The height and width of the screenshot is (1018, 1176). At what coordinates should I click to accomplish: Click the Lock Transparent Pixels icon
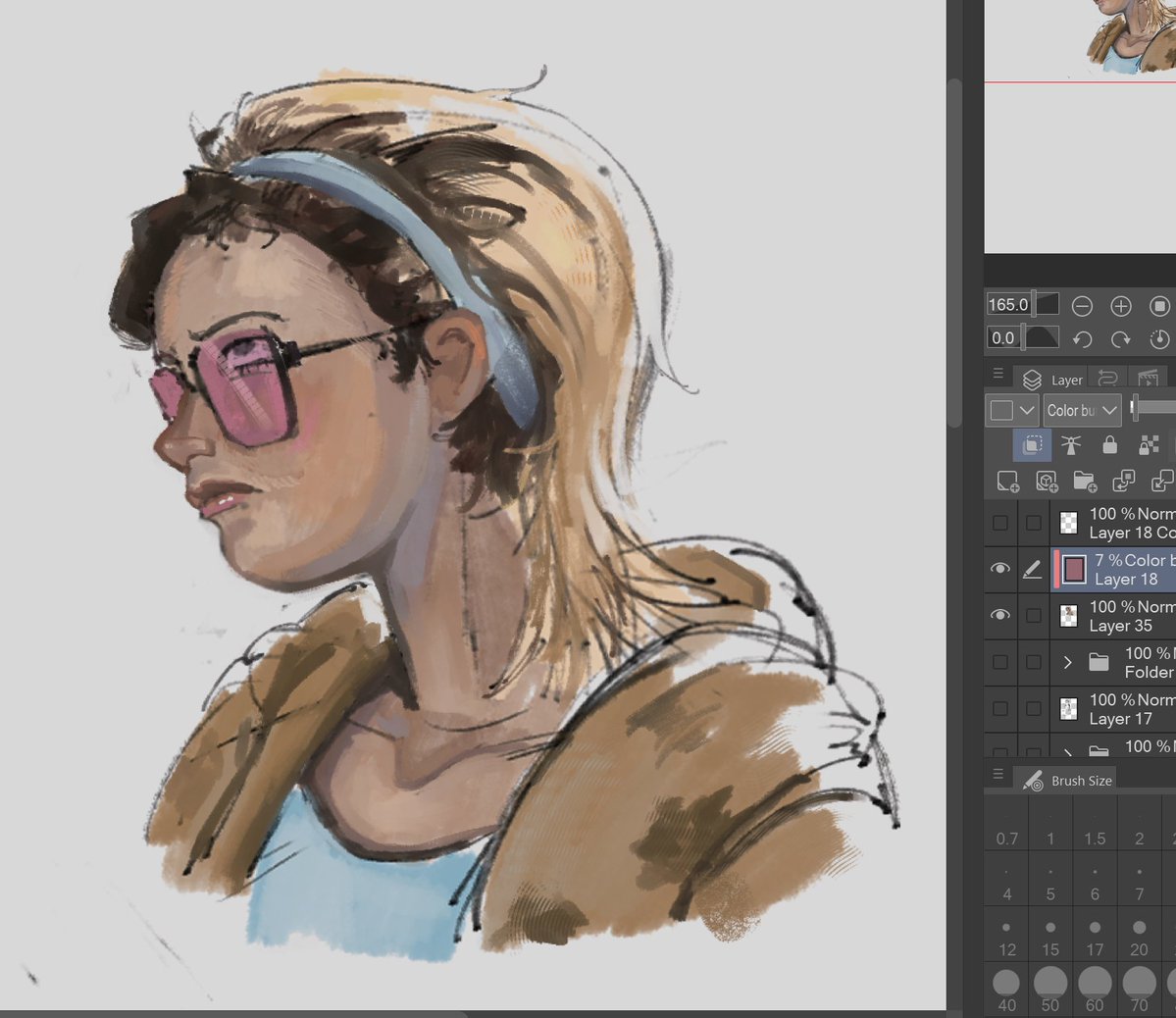pyautogui.click(x=1149, y=445)
